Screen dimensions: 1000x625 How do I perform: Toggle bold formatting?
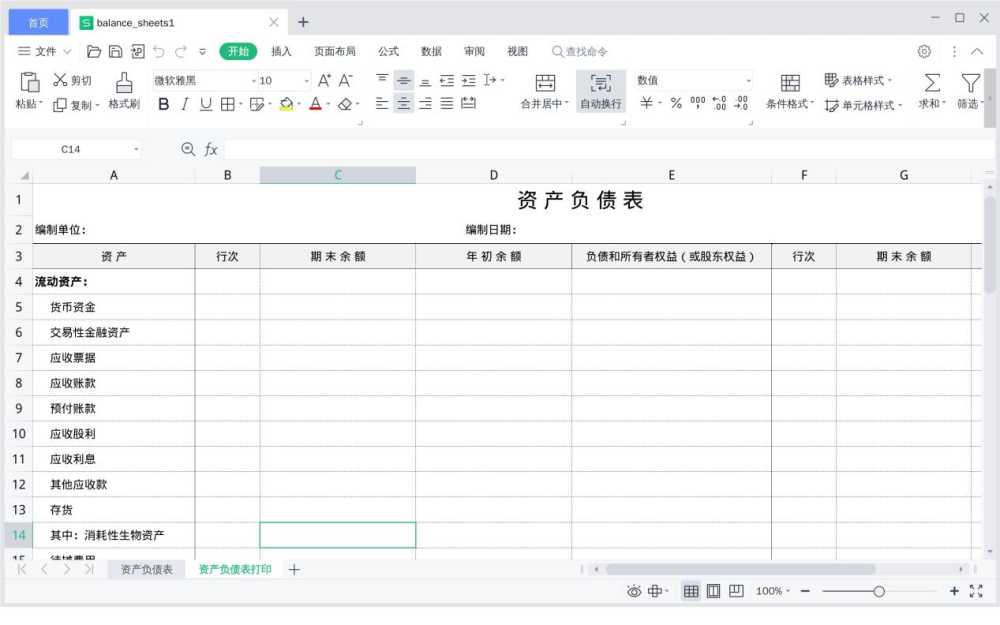point(163,104)
